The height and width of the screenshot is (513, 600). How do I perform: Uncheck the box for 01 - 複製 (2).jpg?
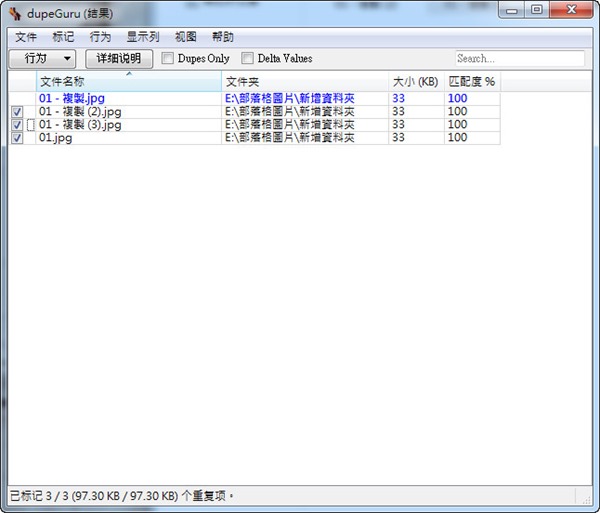[x=17, y=112]
